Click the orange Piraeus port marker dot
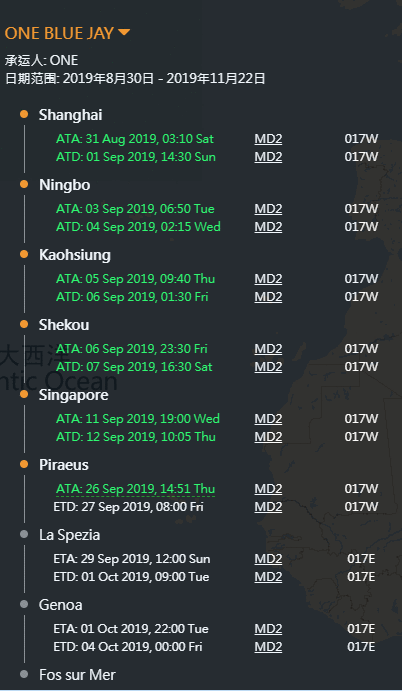402x691 pixels. [24, 464]
